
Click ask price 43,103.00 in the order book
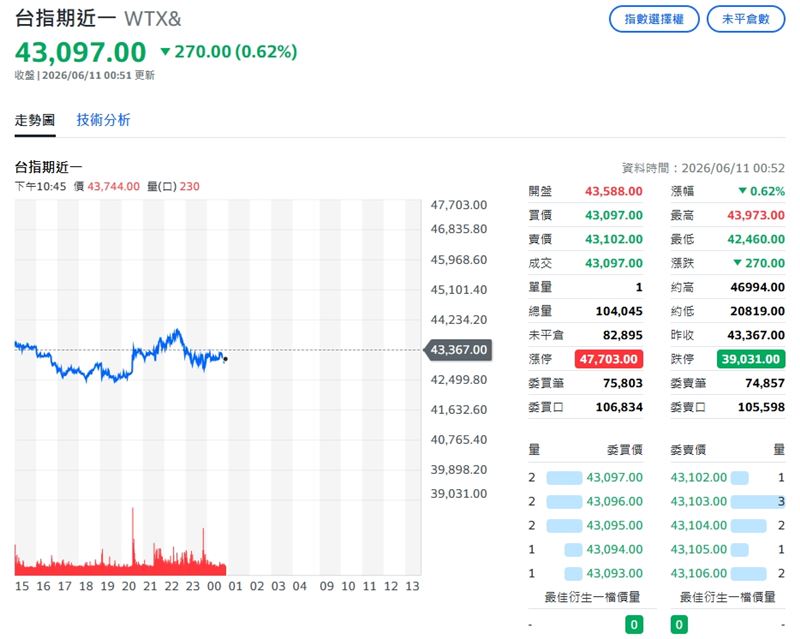click(x=698, y=502)
